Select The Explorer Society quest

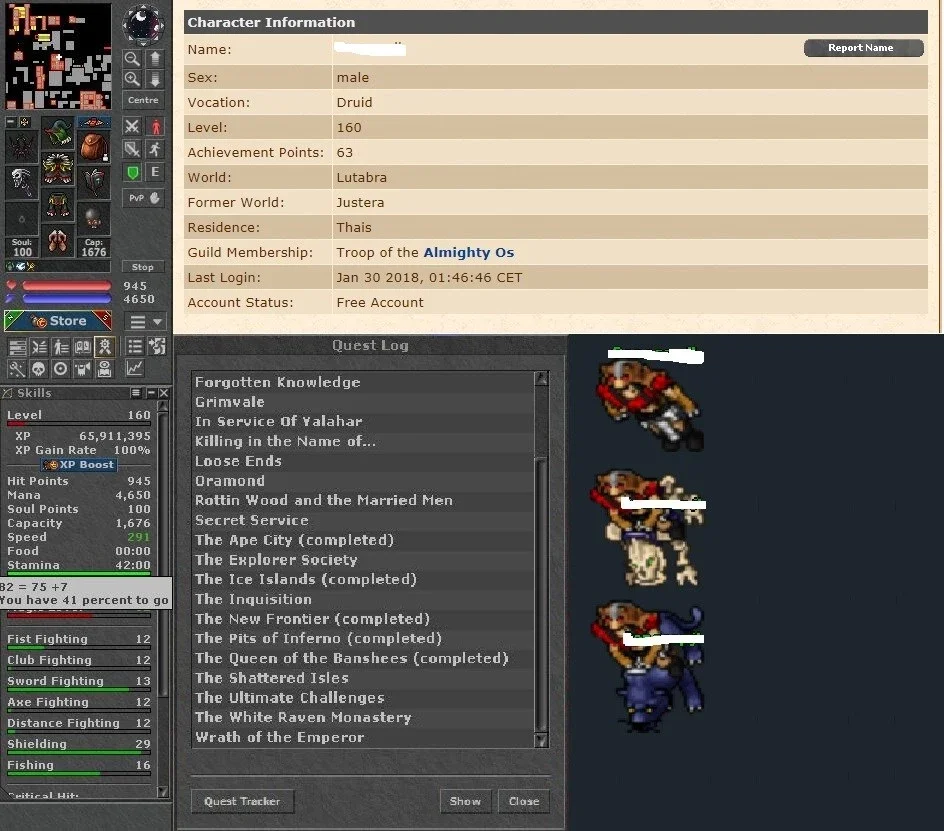pos(362,559)
